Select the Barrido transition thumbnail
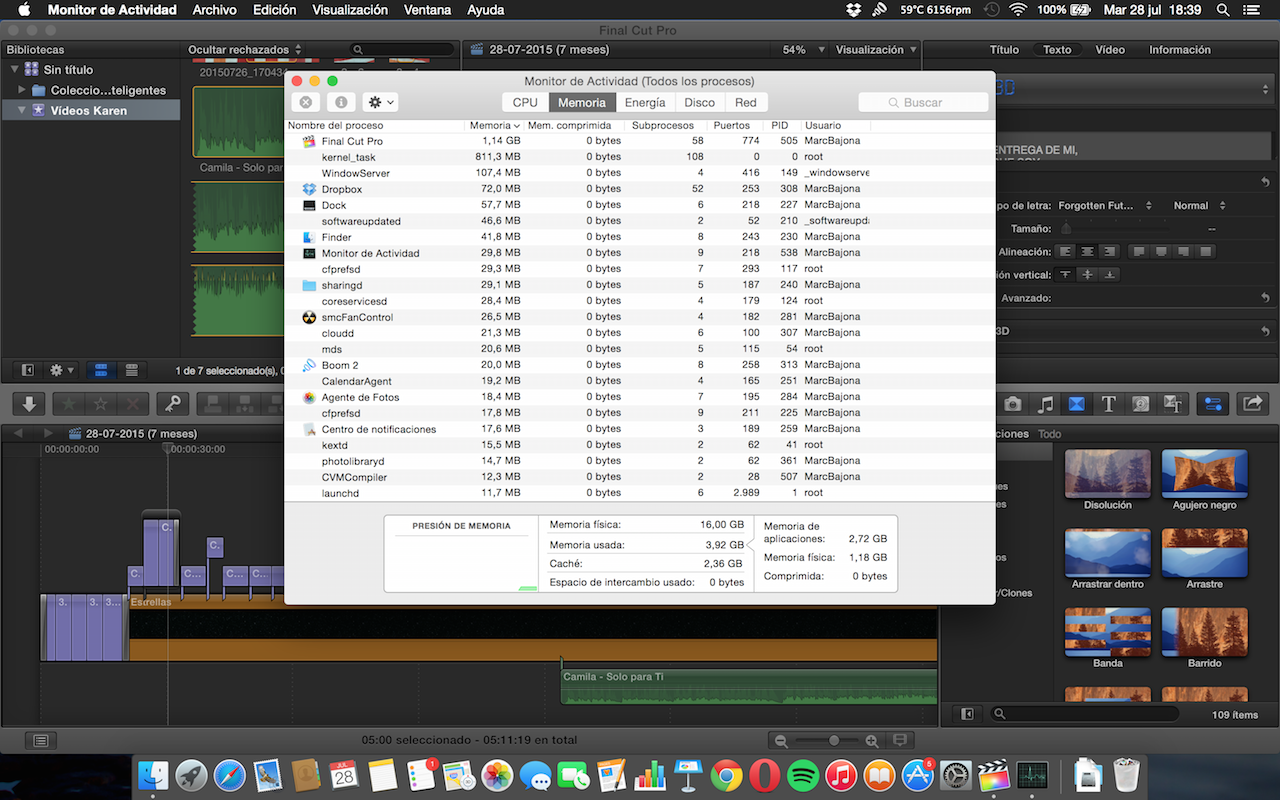This screenshot has width=1280, height=800. [1205, 631]
